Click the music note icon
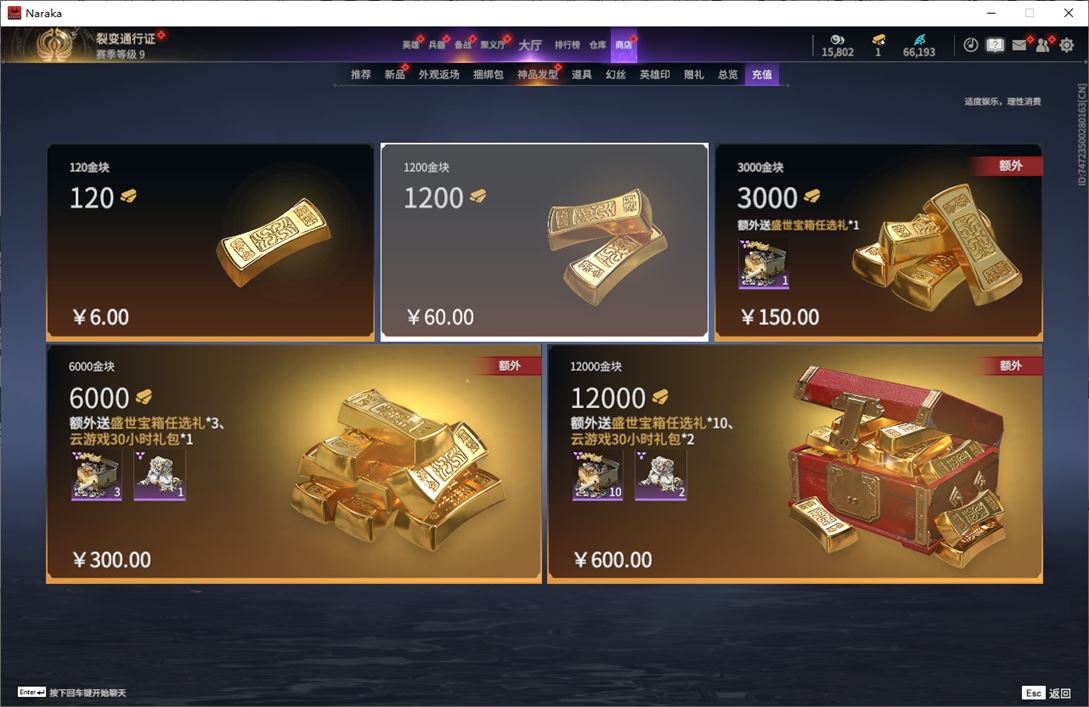The image size is (1089, 707). 971,45
